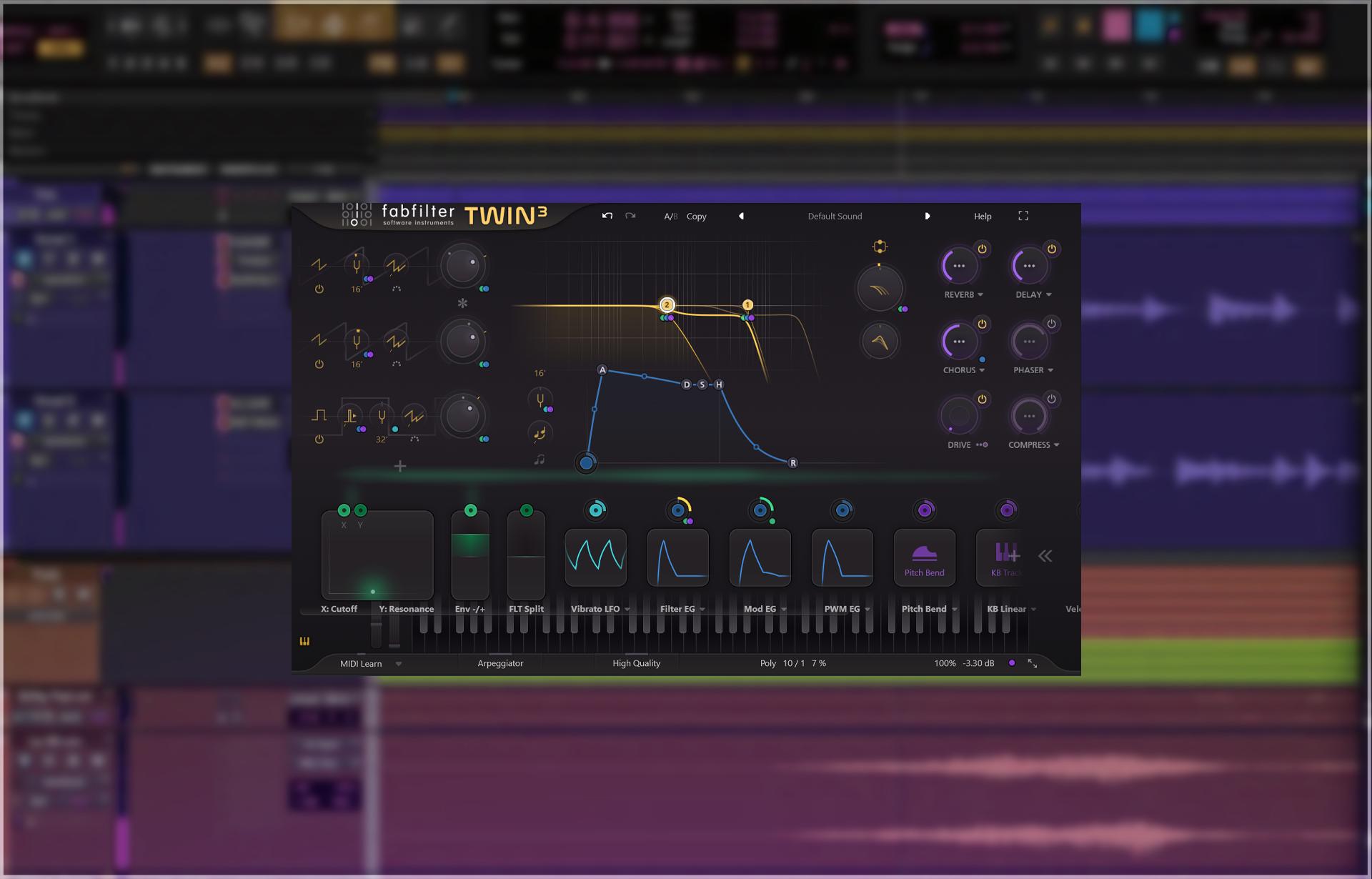Click the envelope Release point R
The width and height of the screenshot is (1372, 879).
[792, 463]
